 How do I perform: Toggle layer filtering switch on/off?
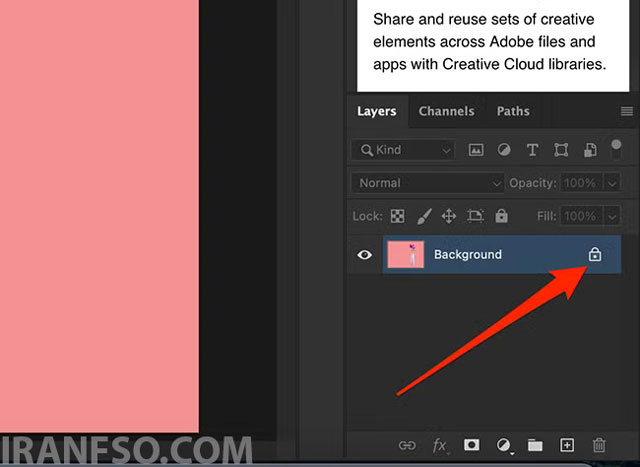(x=616, y=149)
